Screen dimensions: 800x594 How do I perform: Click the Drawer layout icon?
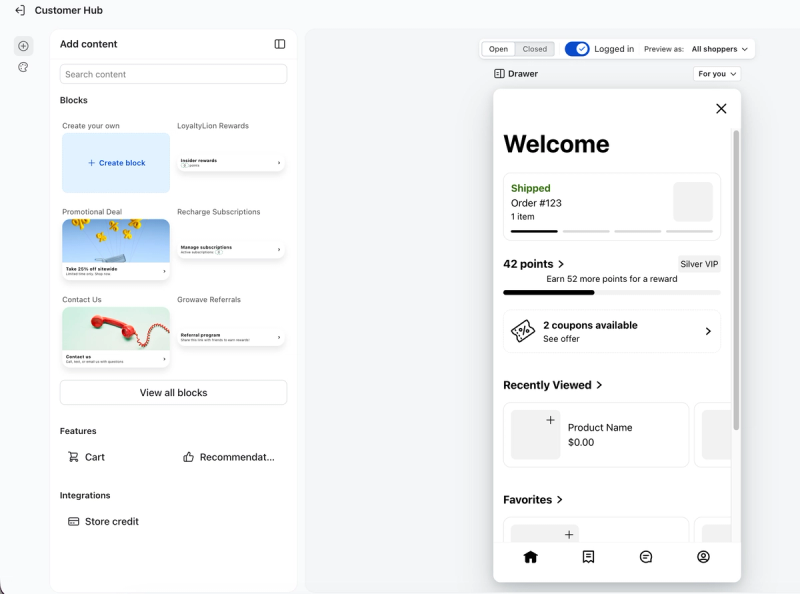[499, 73]
